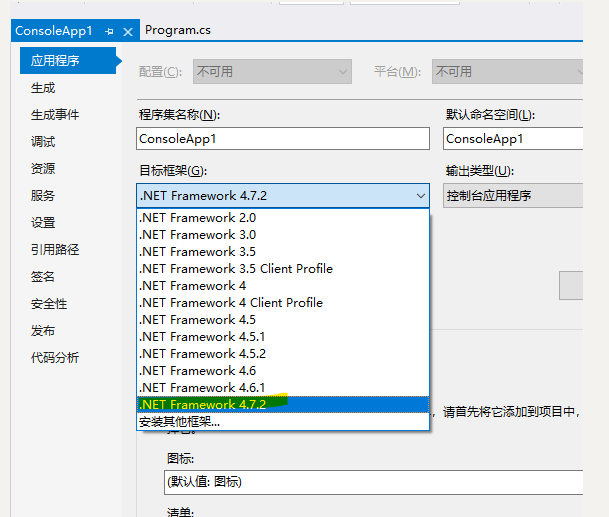Open the disabled 平台 dropdown
609x517 pixels.
(507, 71)
